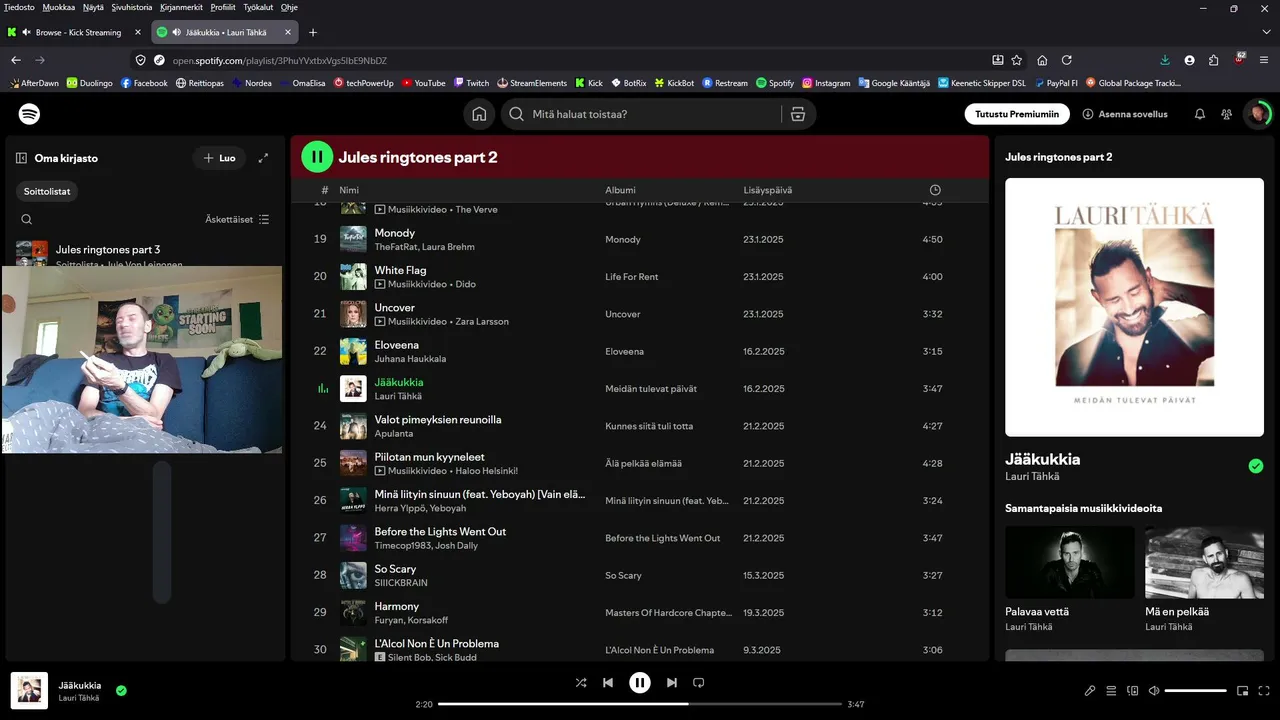The height and width of the screenshot is (720, 1280).
Task: Go back to the previous page
Action: pyautogui.click(x=16, y=60)
